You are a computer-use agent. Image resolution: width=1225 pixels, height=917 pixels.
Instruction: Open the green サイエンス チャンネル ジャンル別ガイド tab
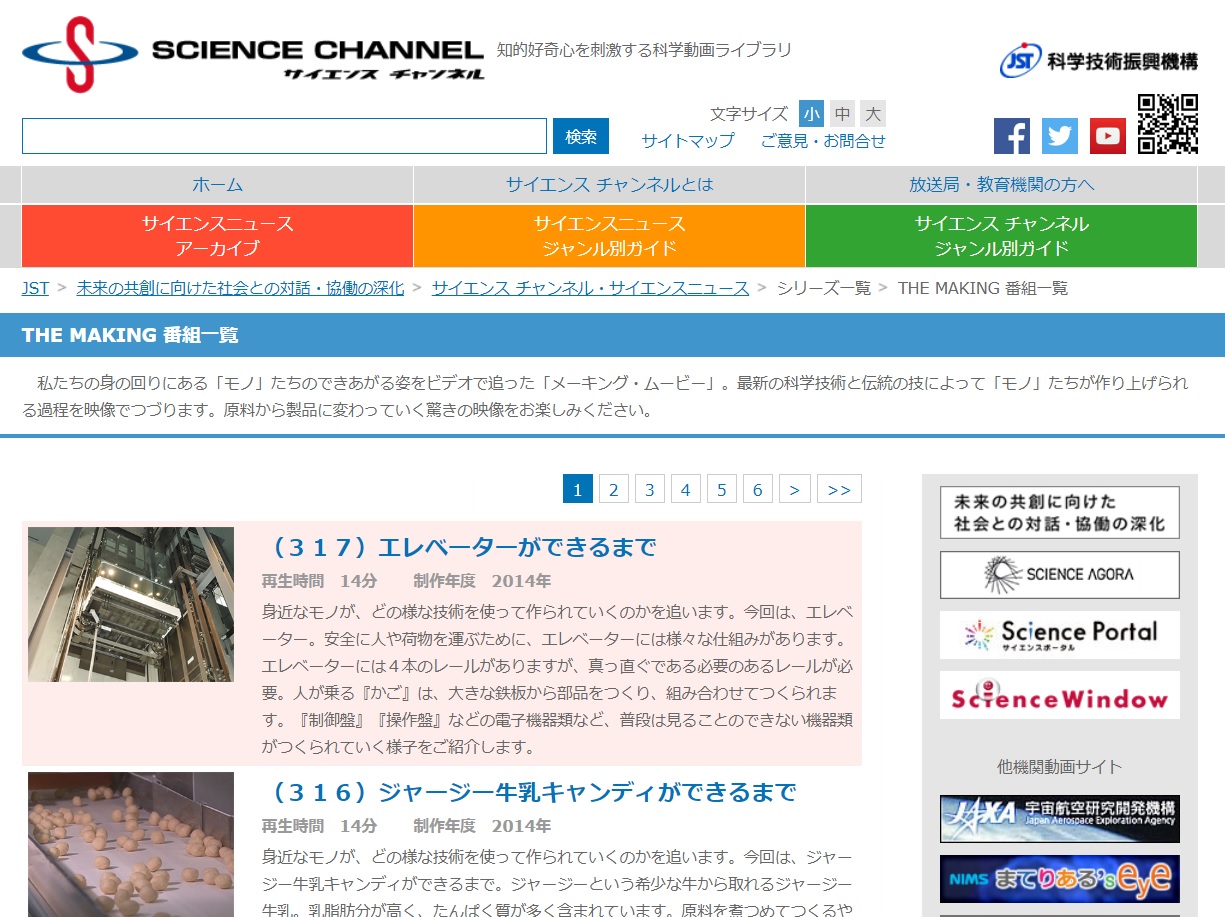point(1001,236)
